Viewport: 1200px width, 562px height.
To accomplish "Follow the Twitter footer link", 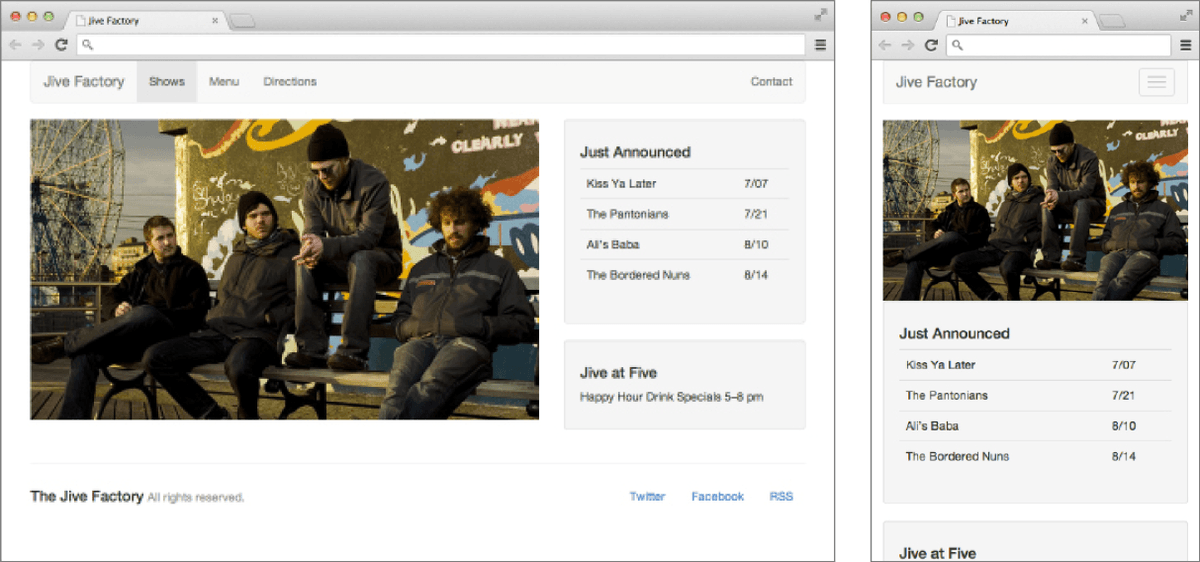I will point(647,497).
